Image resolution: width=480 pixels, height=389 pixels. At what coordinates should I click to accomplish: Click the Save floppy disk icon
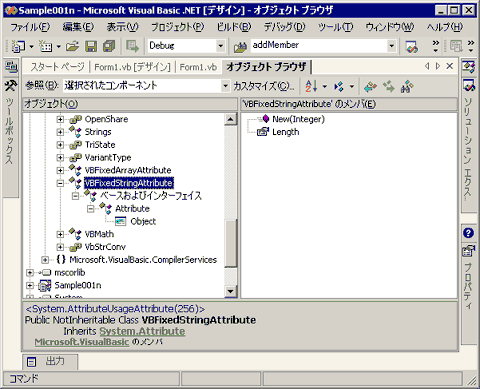[x=91, y=46]
